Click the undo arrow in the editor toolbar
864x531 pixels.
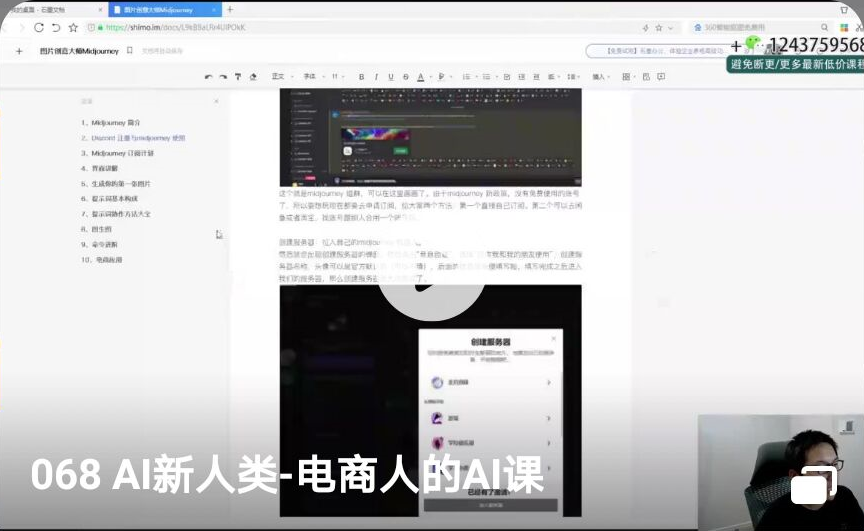tap(208, 76)
